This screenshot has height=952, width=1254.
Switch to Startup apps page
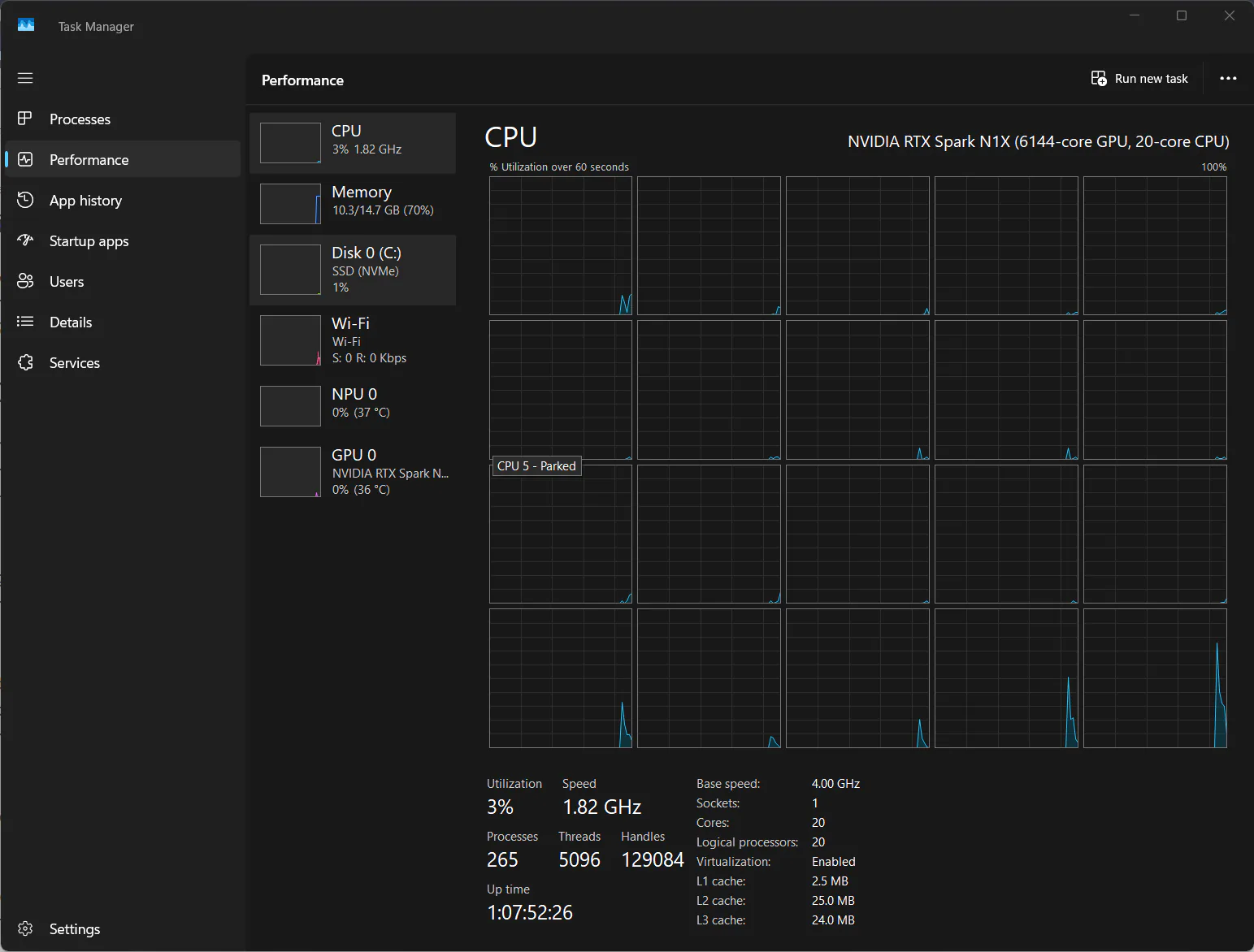click(x=123, y=241)
